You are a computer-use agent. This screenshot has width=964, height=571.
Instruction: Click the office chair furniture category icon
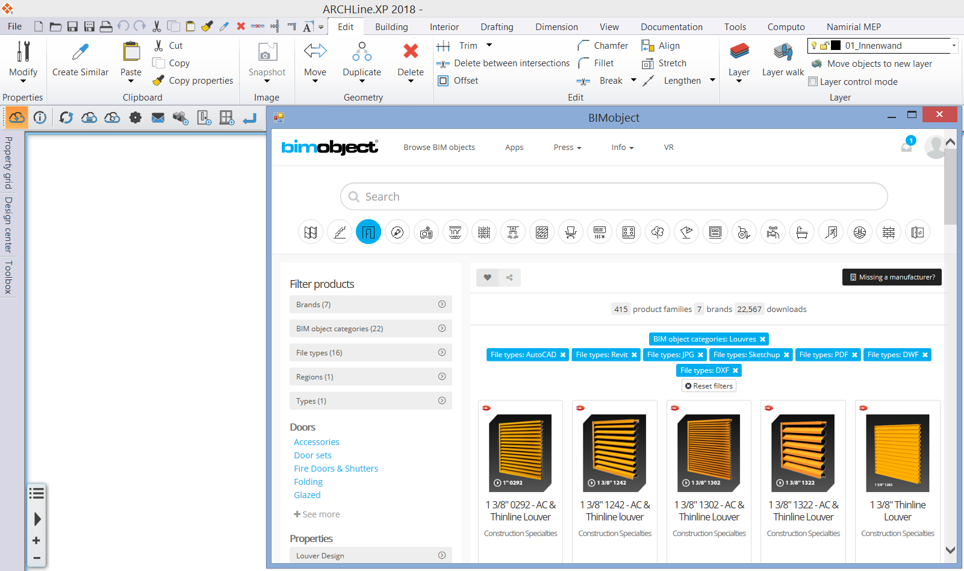(x=571, y=232)
